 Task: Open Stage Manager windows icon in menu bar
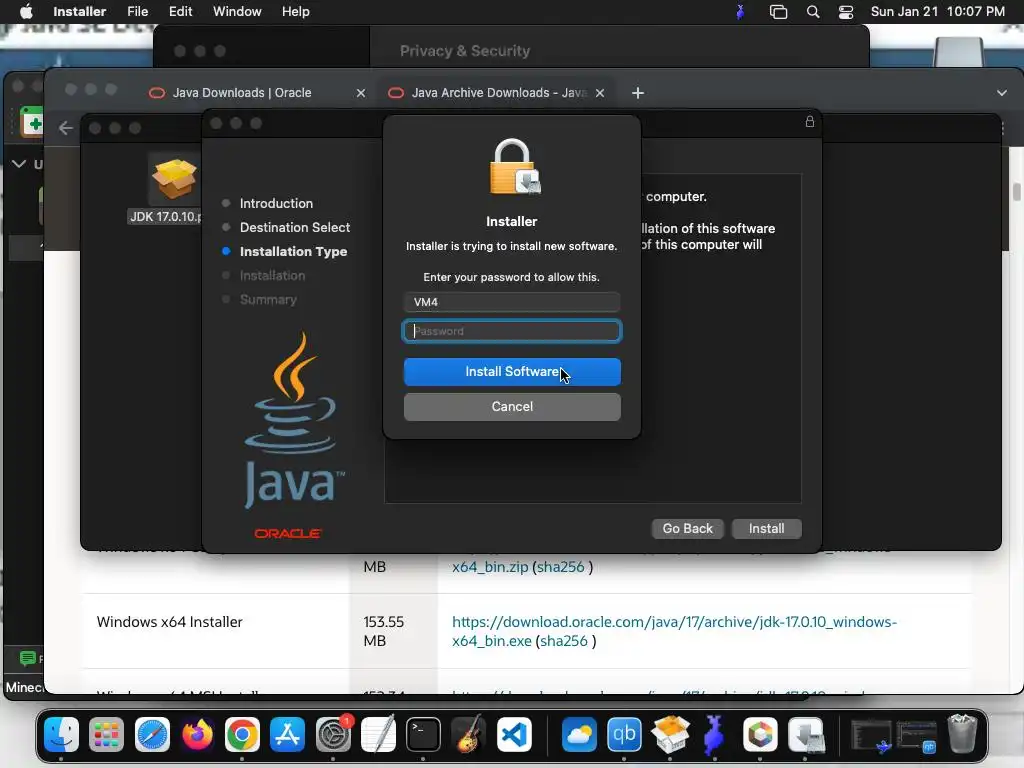(778, 12)
